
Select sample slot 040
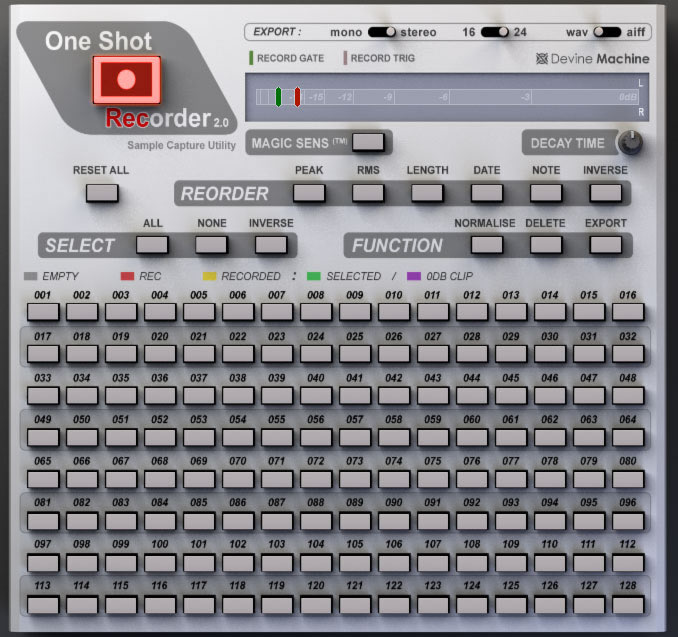316,395
